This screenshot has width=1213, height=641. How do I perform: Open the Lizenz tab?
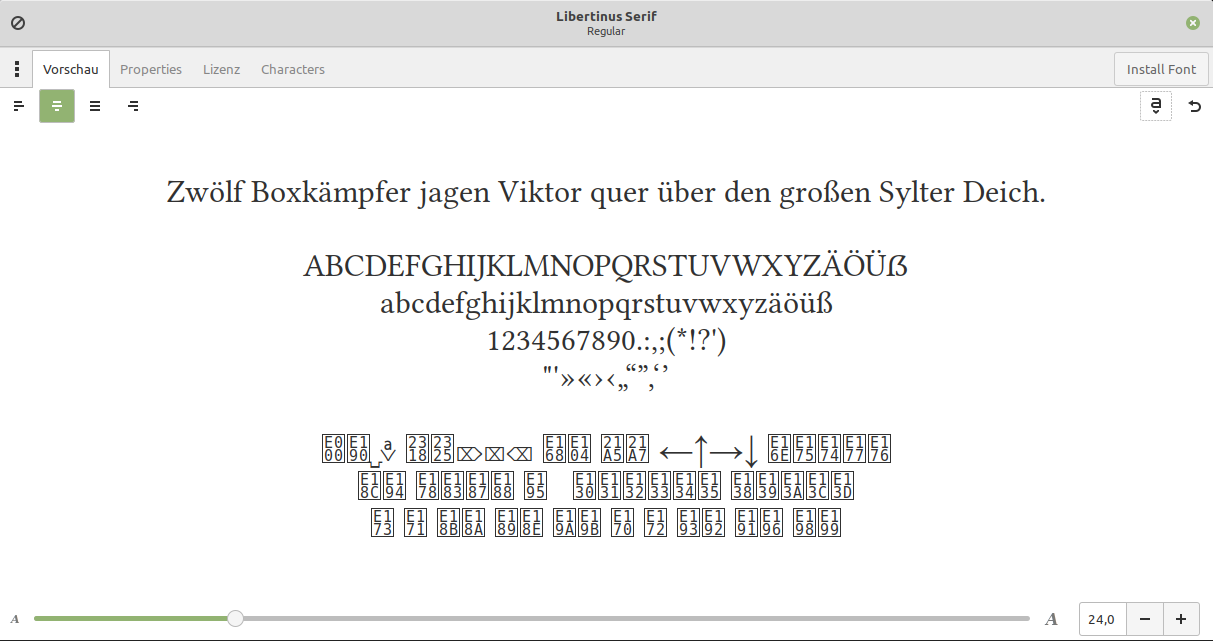pos(221,69)
